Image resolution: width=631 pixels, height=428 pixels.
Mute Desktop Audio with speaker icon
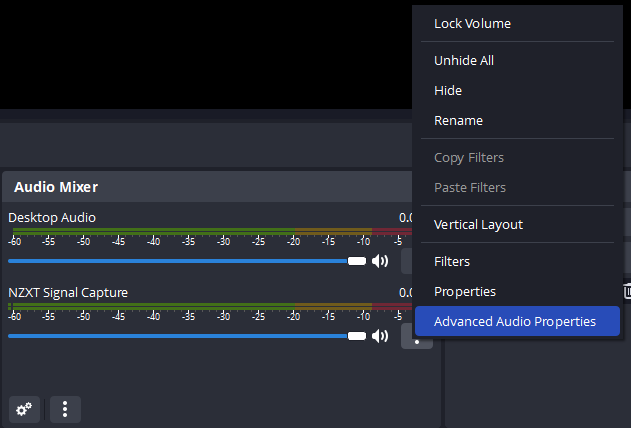(x=380, y=261)
